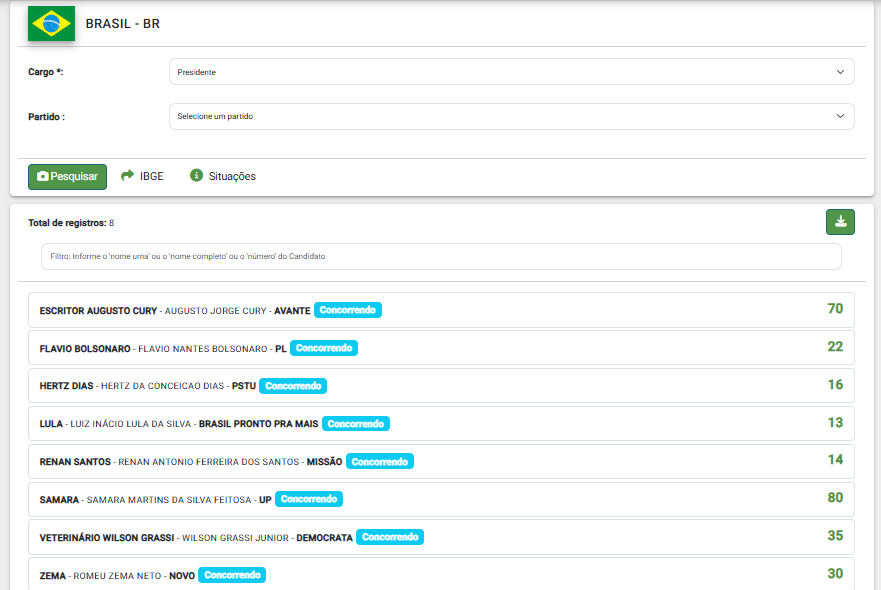
Task: Click Concorrendo badge for Lula
Action: click(356, 424)
